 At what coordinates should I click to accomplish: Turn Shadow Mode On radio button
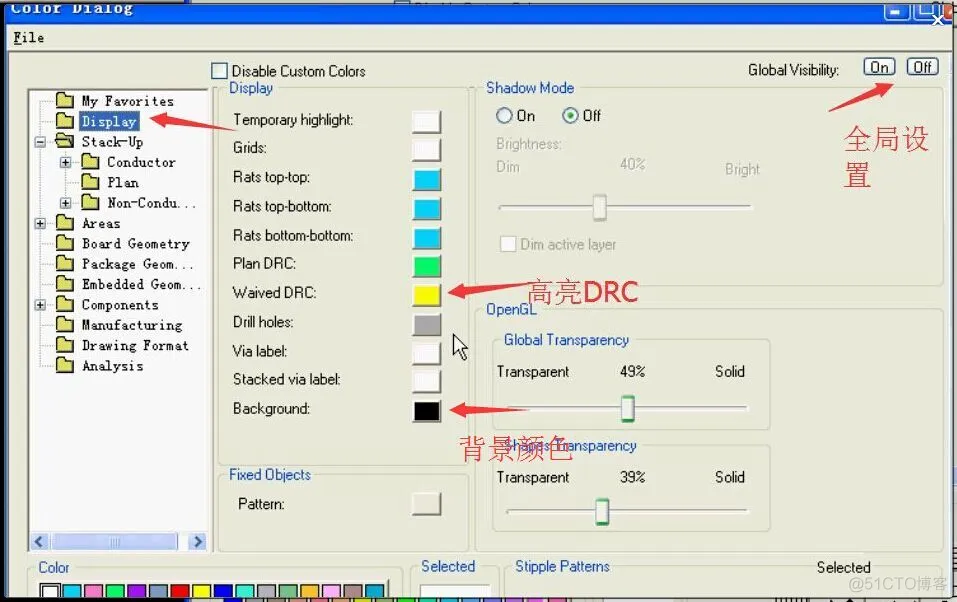click(x=504, y=115)
